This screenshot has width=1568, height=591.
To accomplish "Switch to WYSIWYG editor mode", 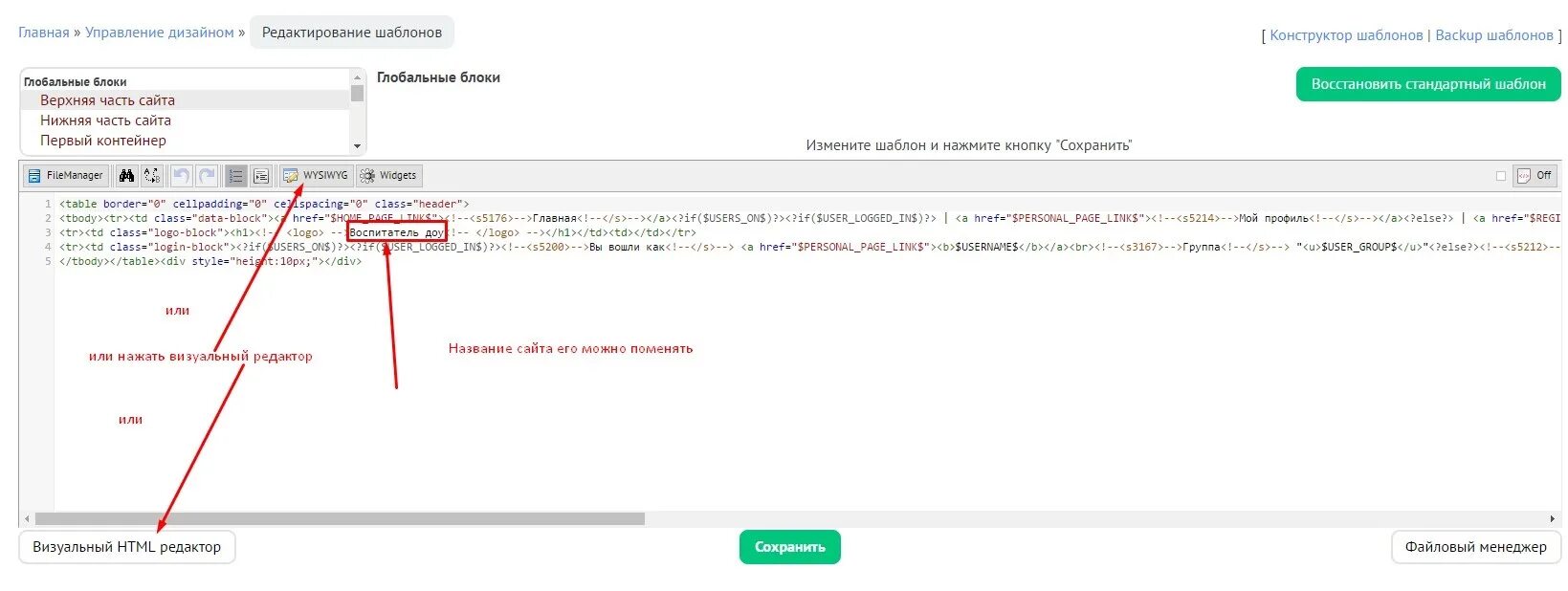I will (316, 176).
